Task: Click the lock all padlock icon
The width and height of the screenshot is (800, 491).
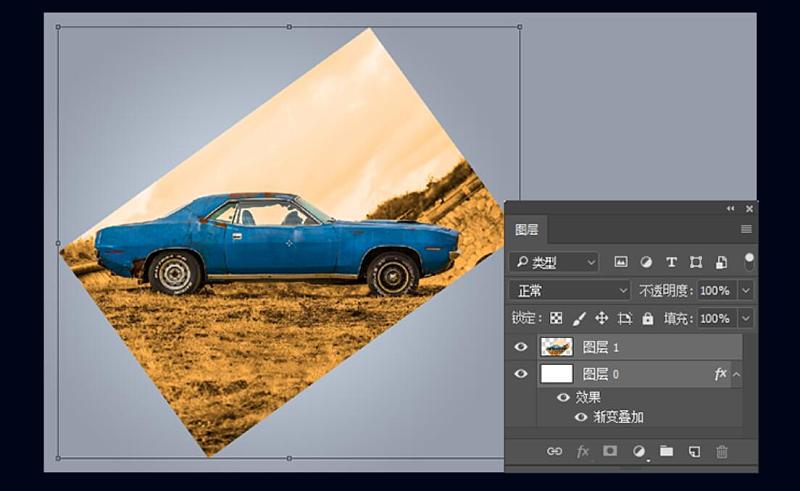Action: pyautogui.click(x=648, y=318)
